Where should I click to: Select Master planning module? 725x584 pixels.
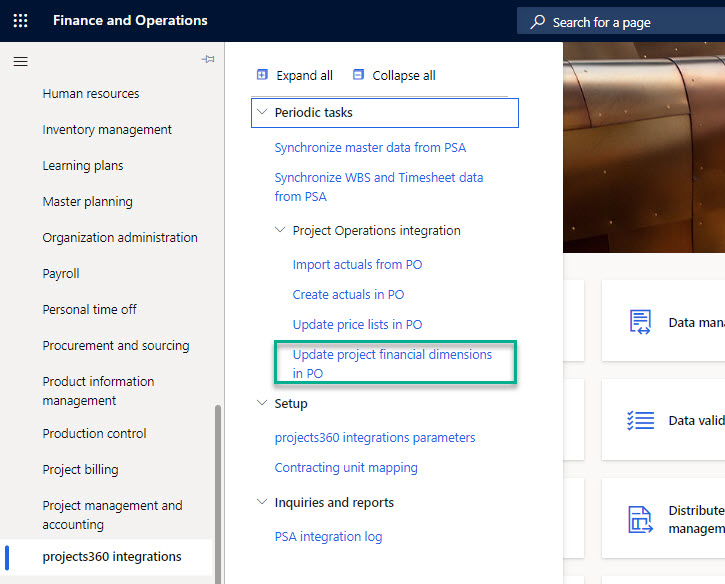coord(87,202)
